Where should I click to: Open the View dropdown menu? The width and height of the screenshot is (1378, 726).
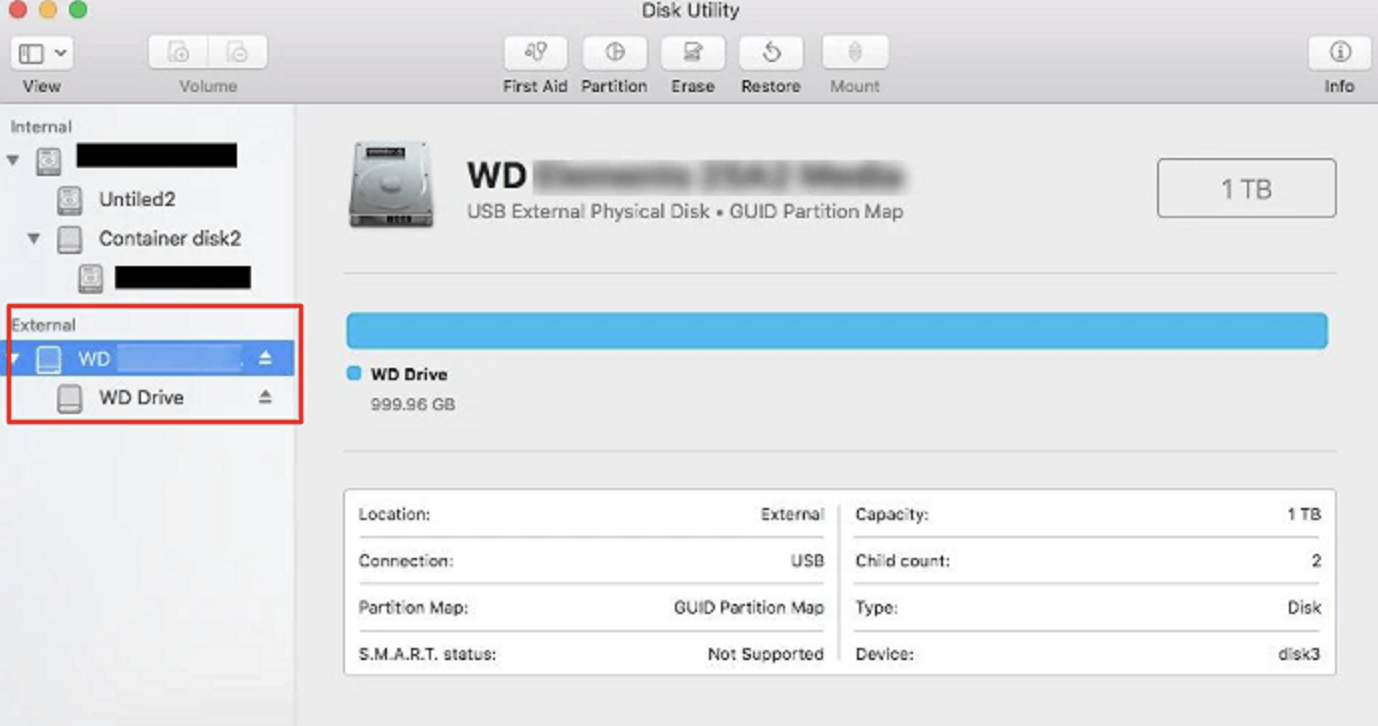click(42, 53)
